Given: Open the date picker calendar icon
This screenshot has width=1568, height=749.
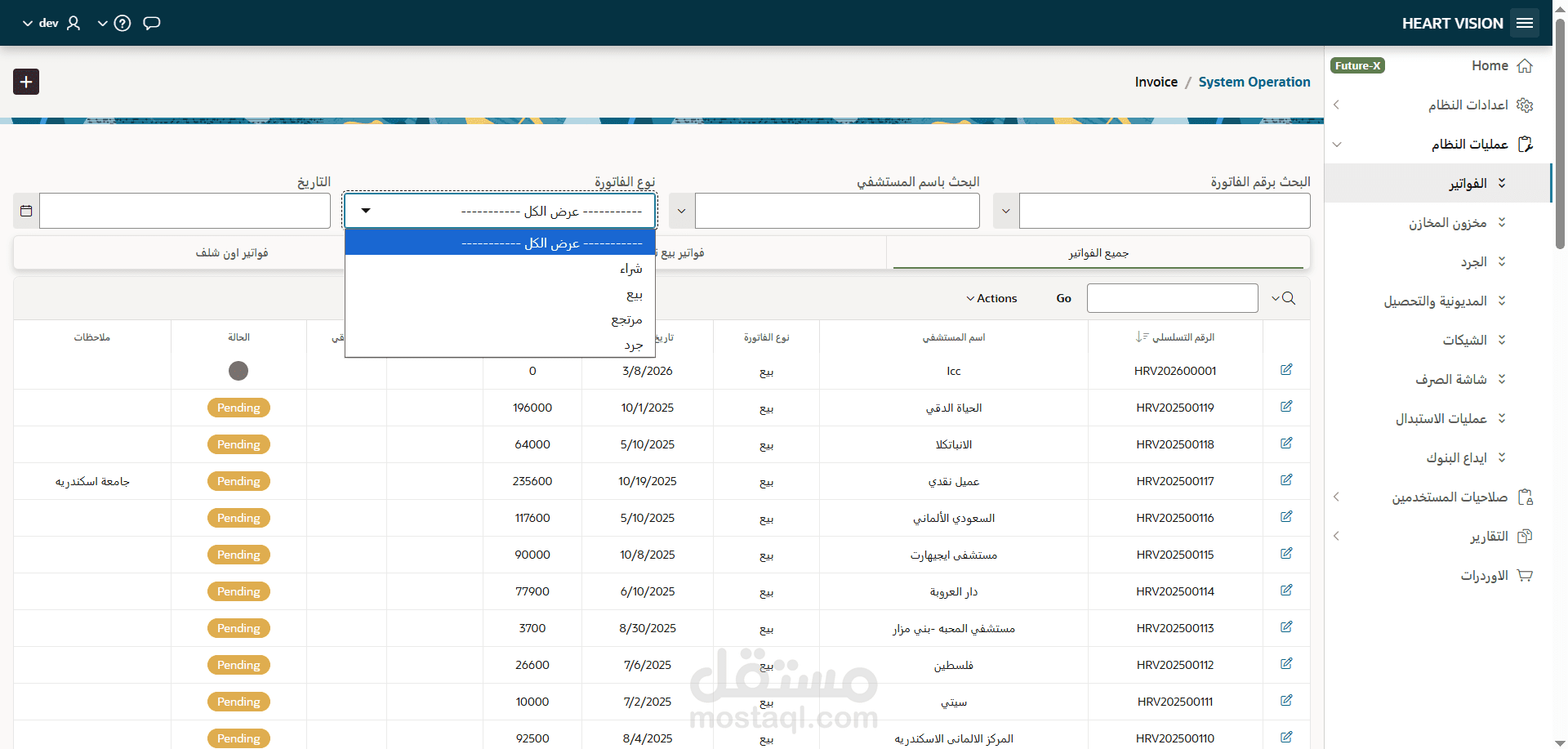Looking at the screenshot, I should point(26,211).
